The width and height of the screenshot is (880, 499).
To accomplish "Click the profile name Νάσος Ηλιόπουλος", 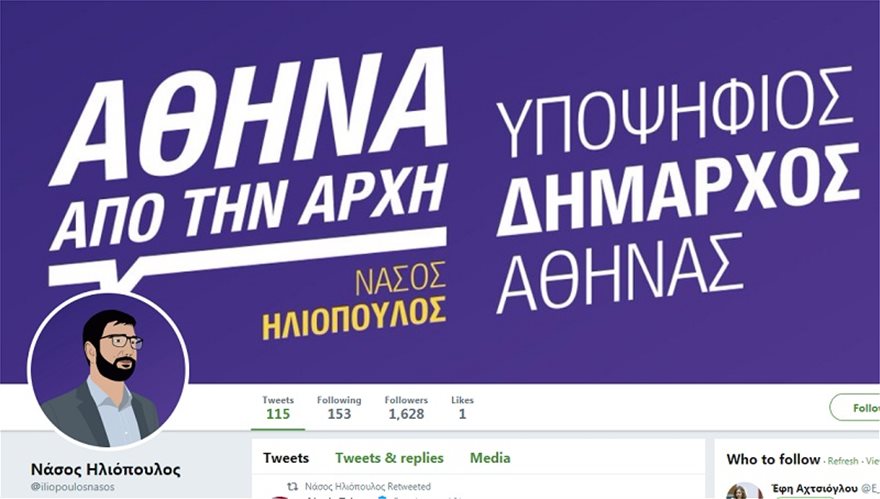I will [106, 469].
